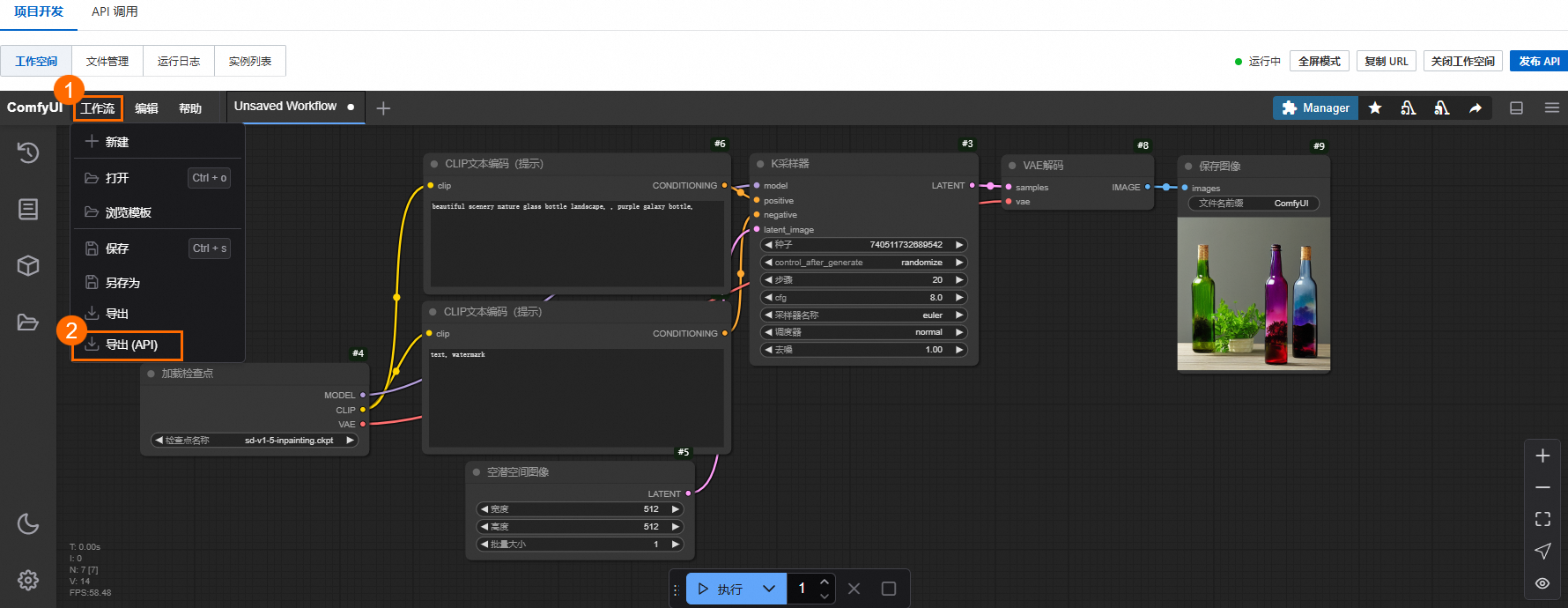
Task: Select the 文件管理 tab
Action: point(107,61)
